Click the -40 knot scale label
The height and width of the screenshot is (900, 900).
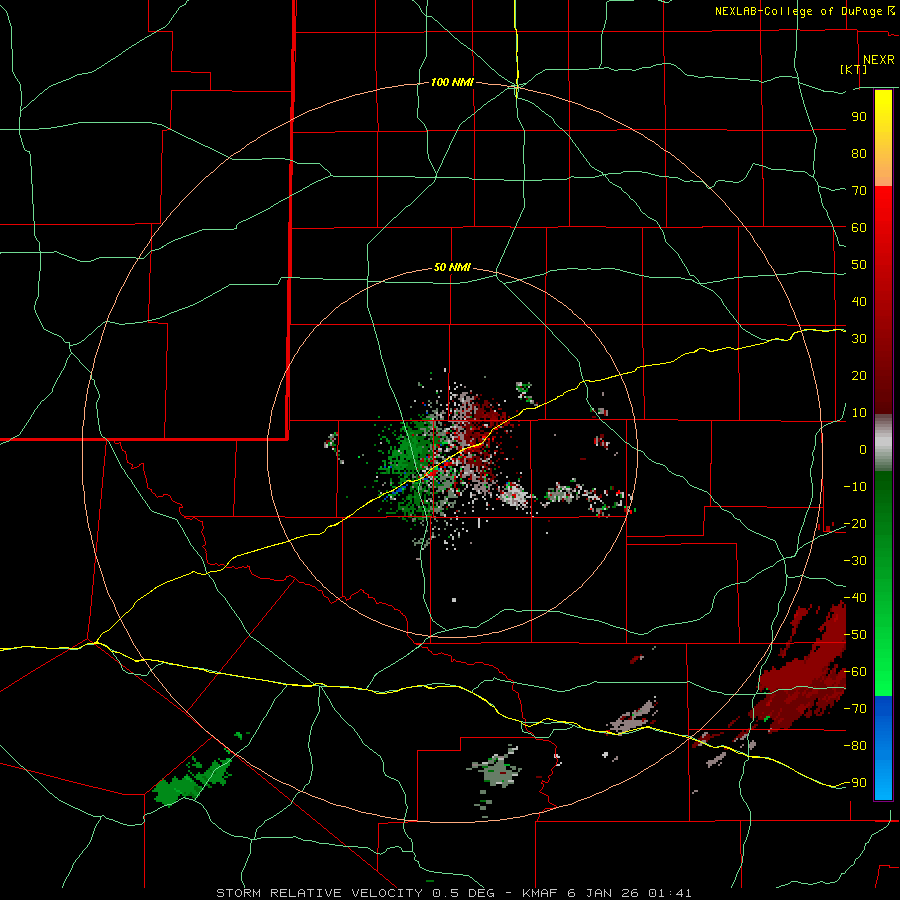click(x=855, y=598)
